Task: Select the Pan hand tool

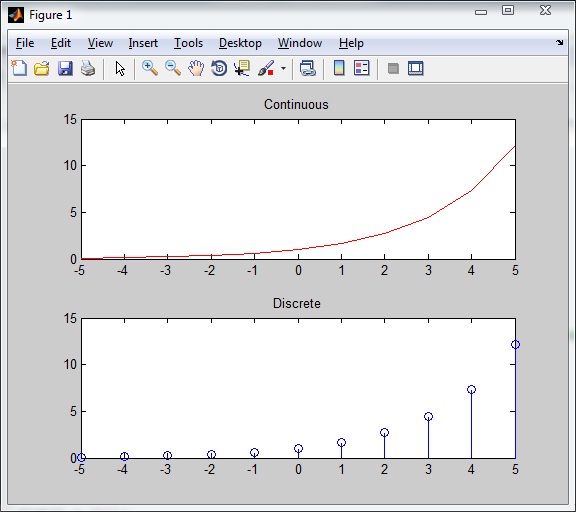Action: coord(196,68)
